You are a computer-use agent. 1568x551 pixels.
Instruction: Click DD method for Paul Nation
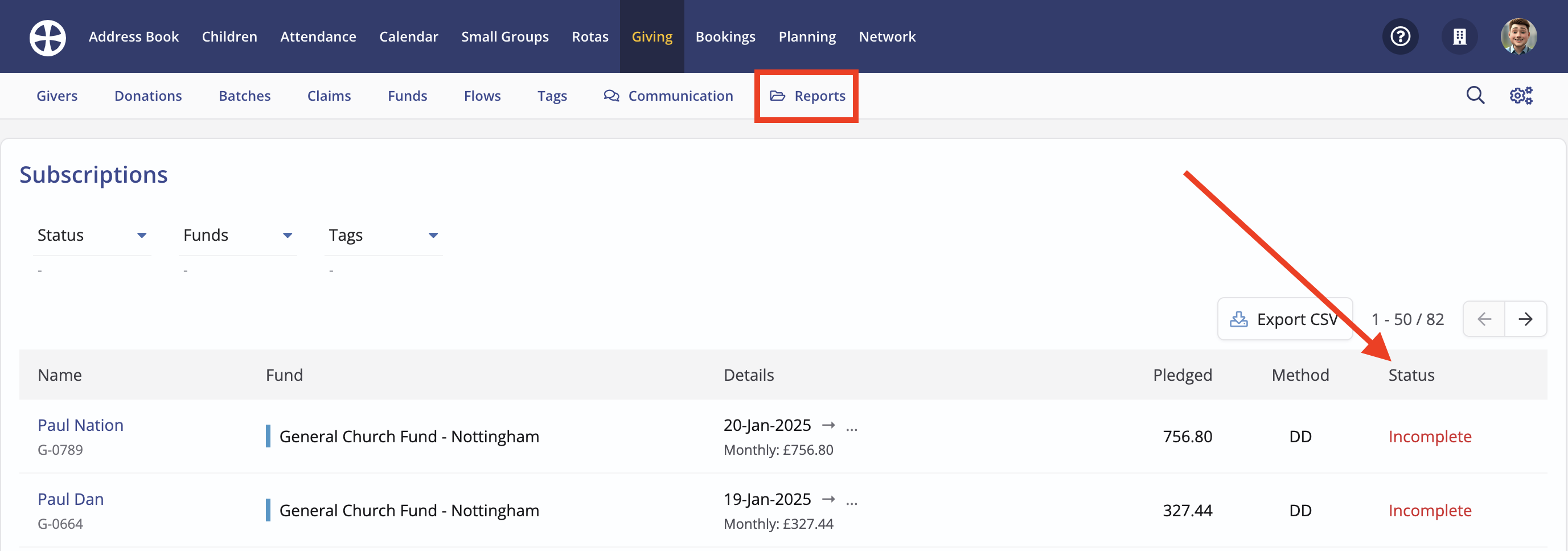pyautogui.click(x=1300, y=437)
